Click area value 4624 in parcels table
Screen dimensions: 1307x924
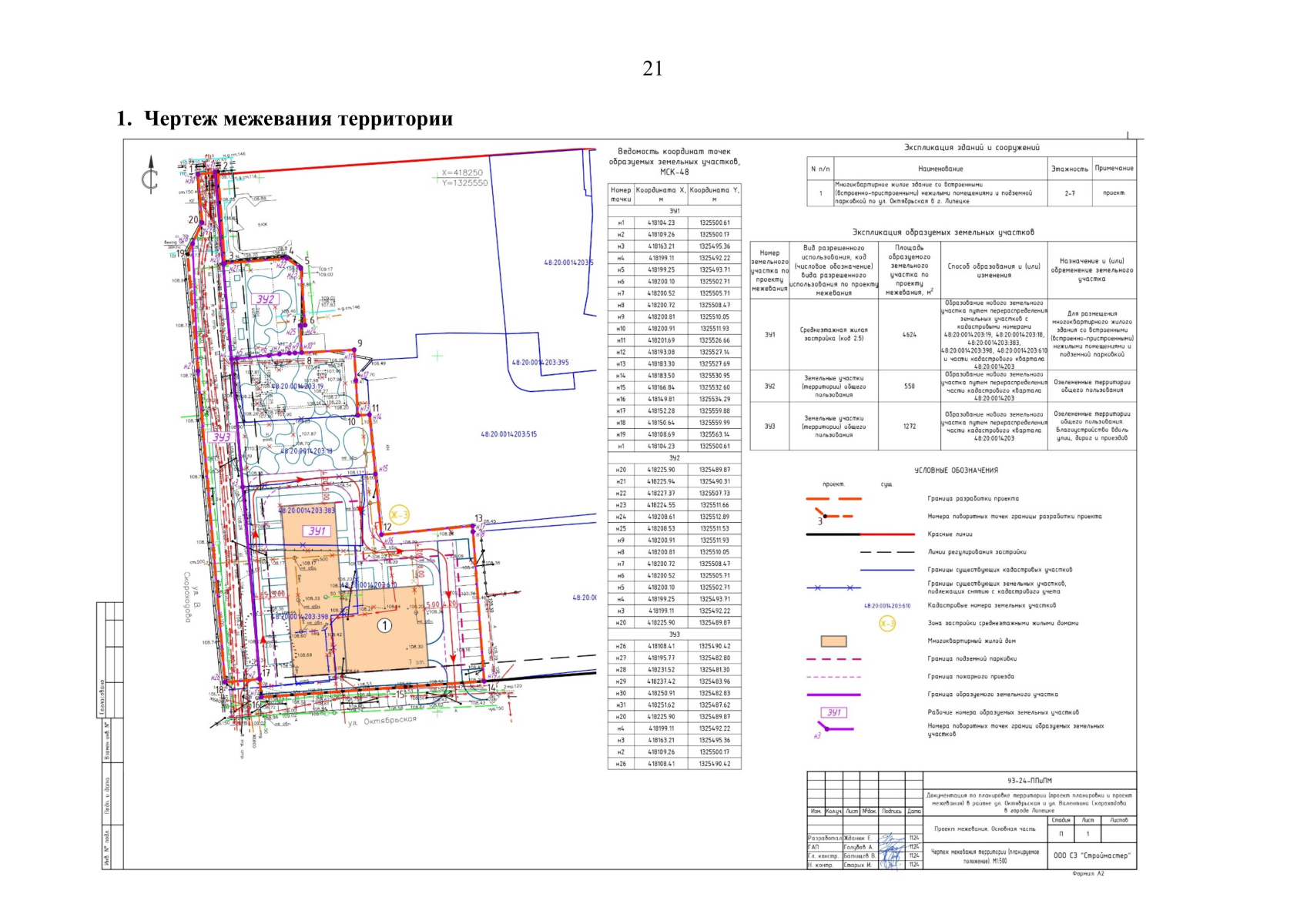click(909, 335)
